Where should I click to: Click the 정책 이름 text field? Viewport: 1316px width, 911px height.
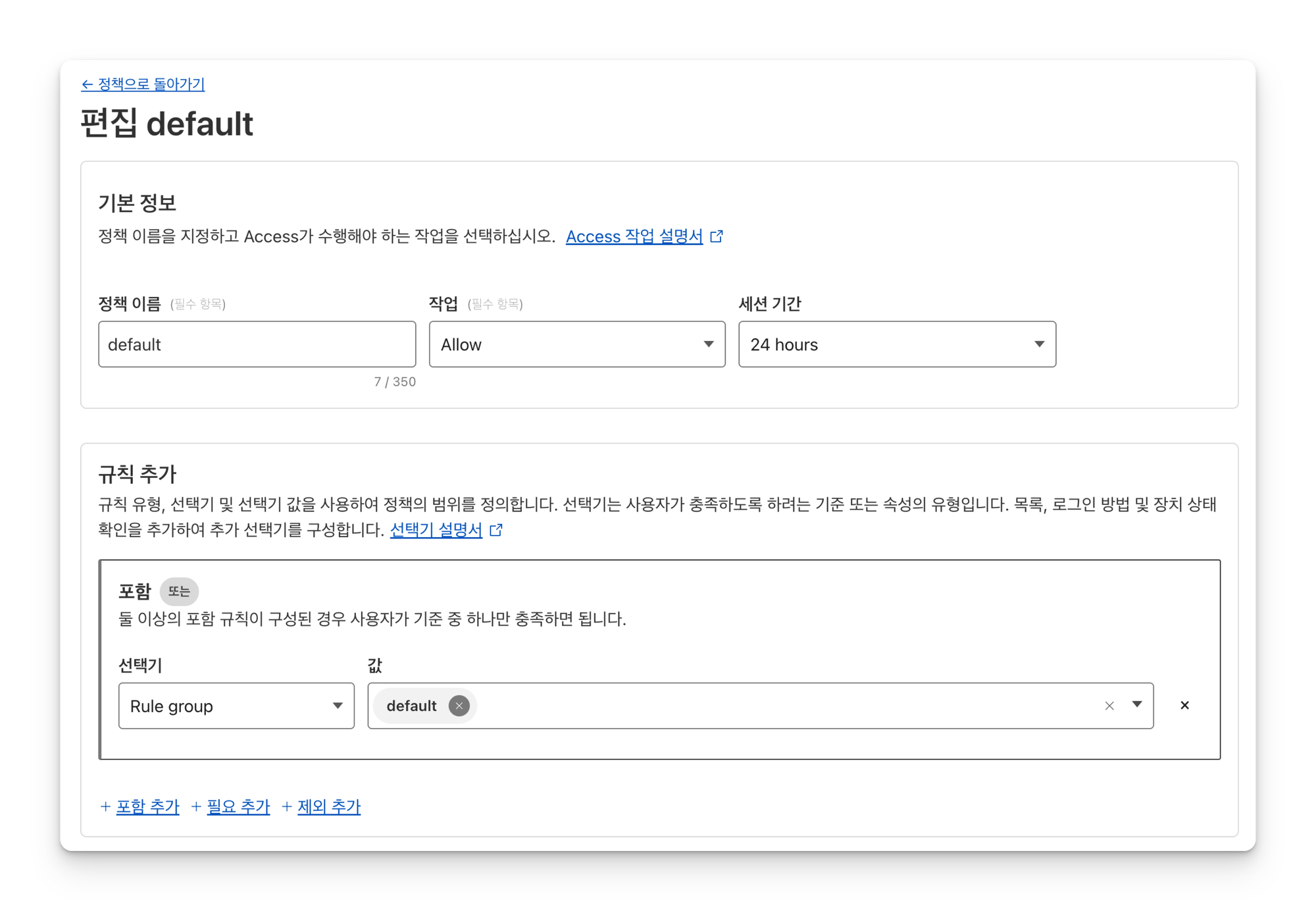point(257,344)
